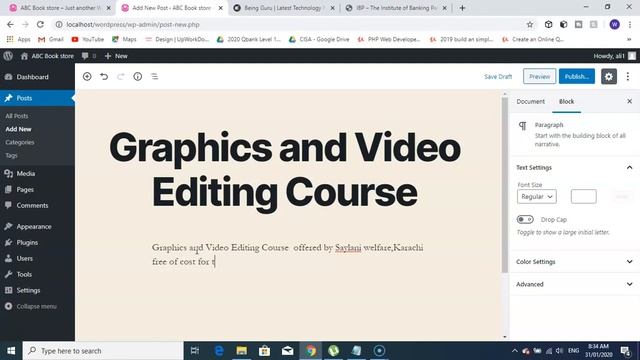
Task: Click the WordPress logo in admin bar
Action: coord(8,56)
